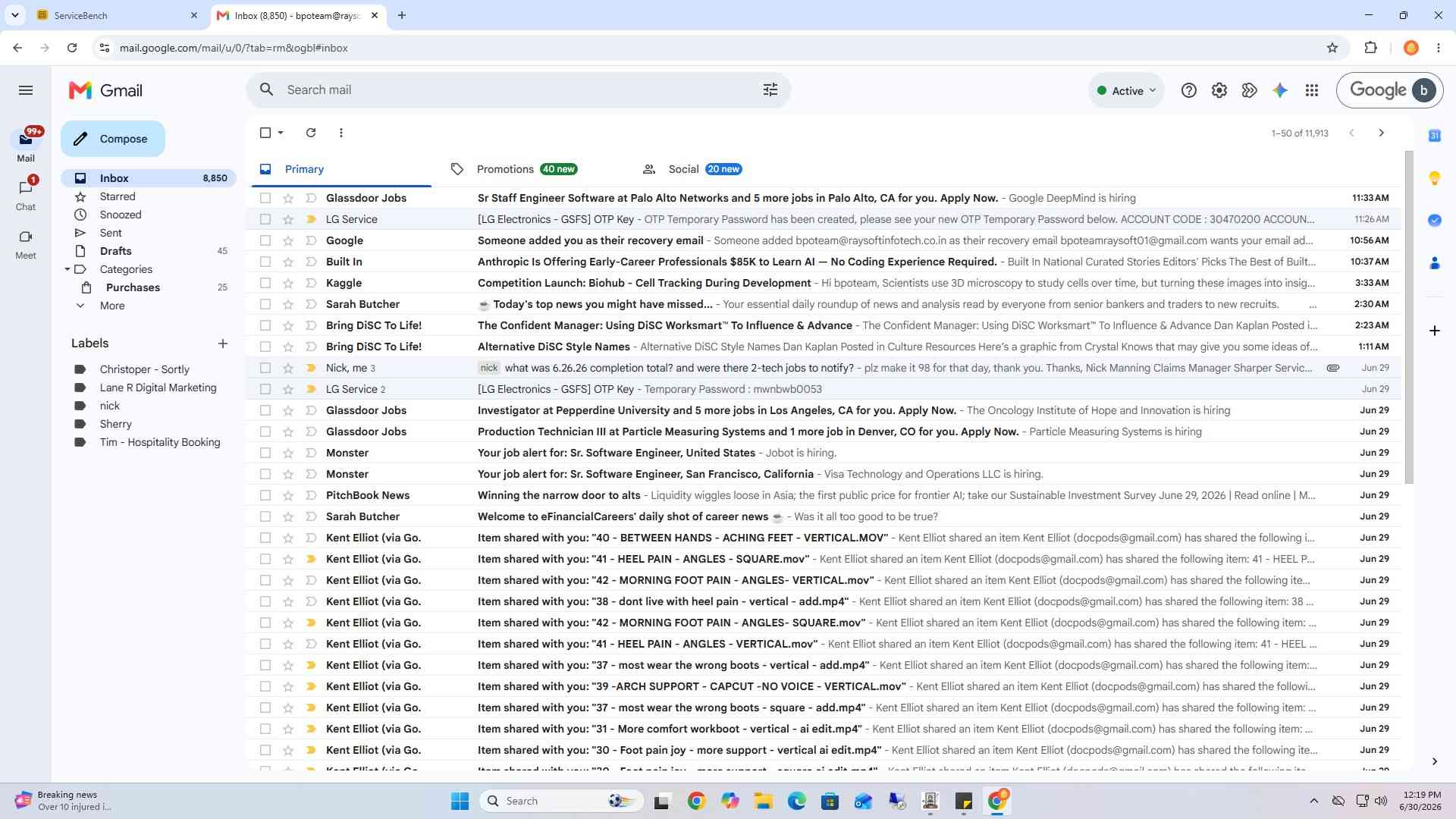Show search options filter icon

click(x=770, y=90)
